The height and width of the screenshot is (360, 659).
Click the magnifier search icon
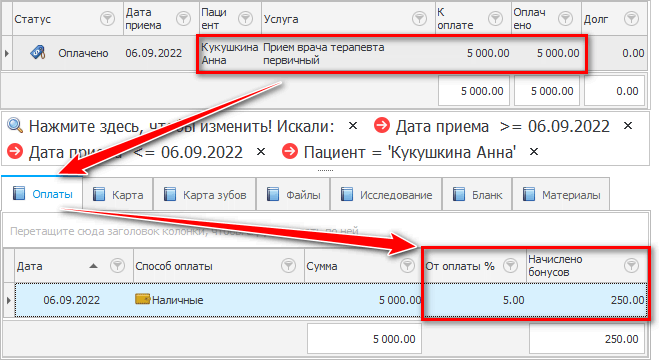pyautogui.click(x=15, y=126)
